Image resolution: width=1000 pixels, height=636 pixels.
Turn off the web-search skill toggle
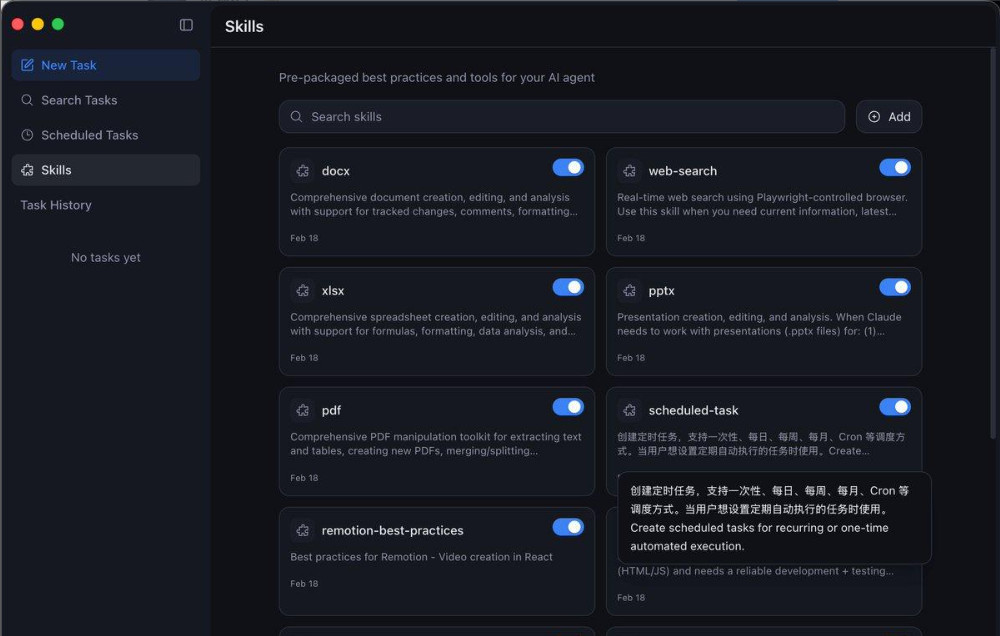[x=895, y=168]
